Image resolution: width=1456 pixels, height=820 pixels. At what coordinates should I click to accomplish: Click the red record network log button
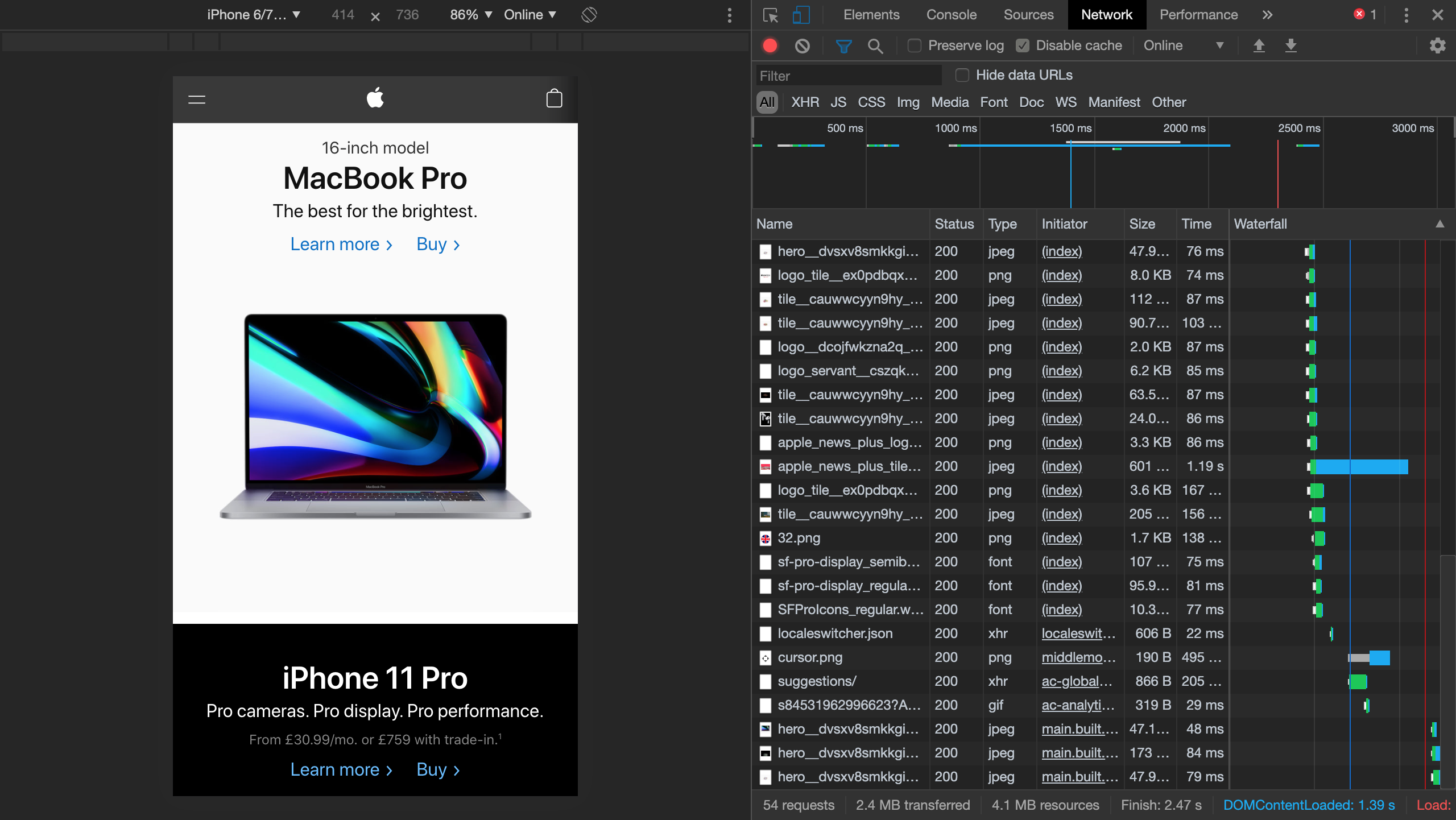(x=770, y=45)
